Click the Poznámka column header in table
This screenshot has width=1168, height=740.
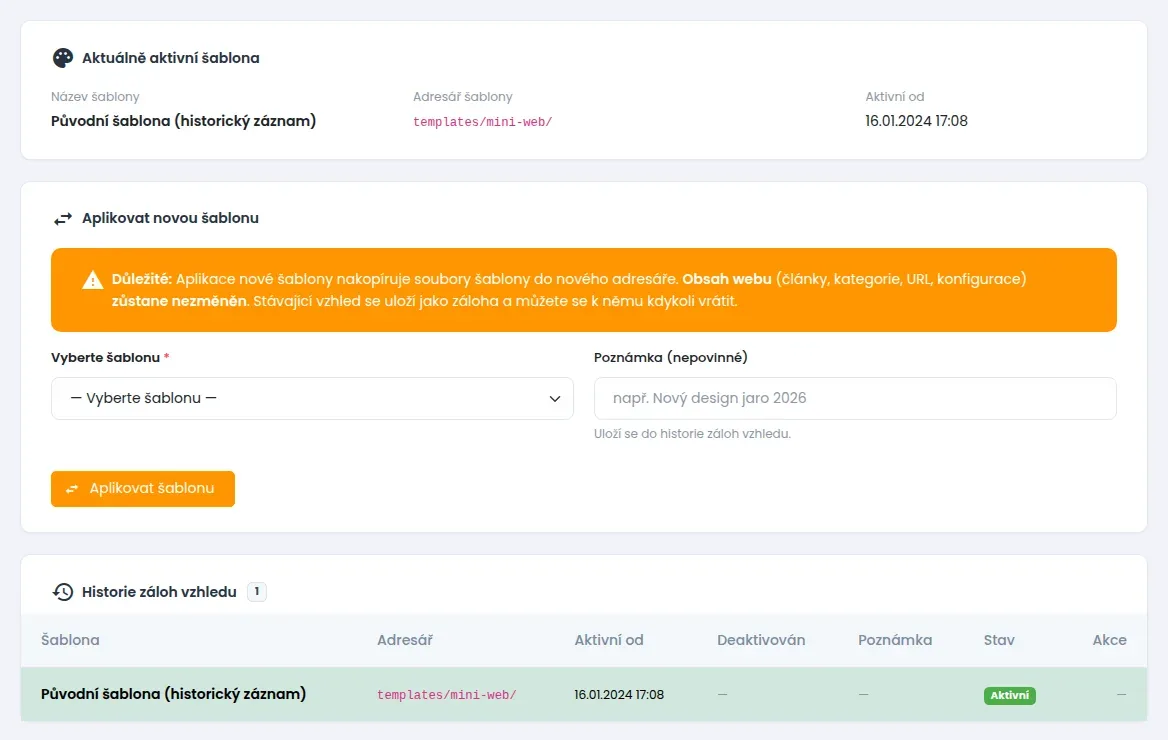point(895,640)
